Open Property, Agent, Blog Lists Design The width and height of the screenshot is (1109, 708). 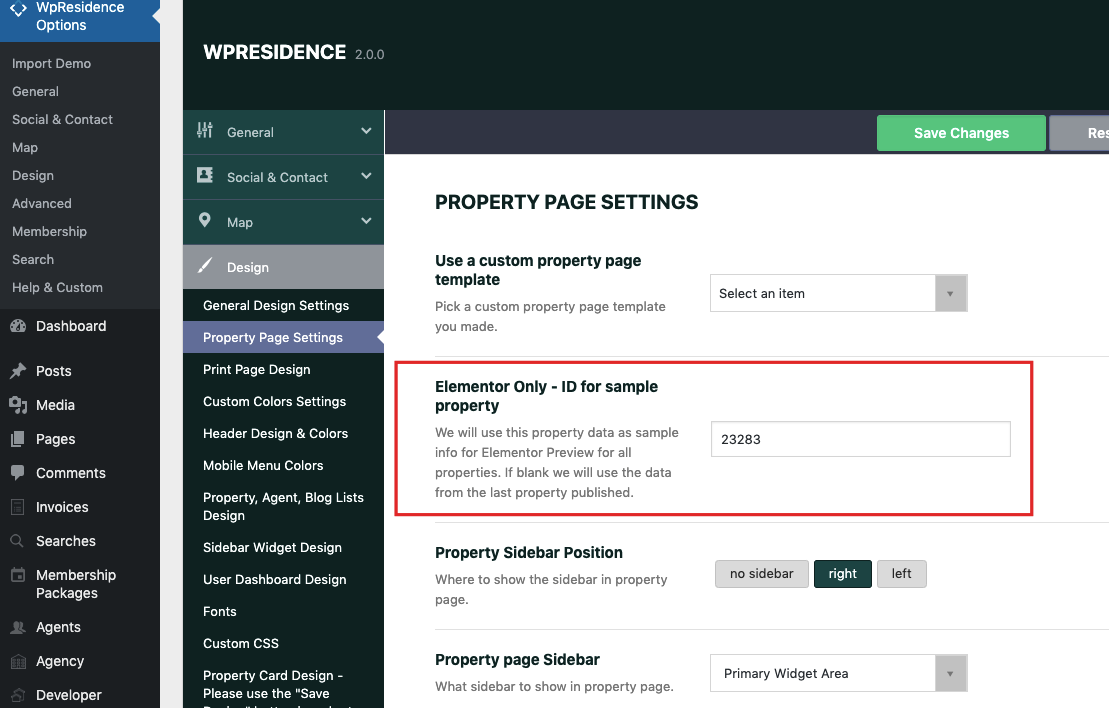point(284,506)
